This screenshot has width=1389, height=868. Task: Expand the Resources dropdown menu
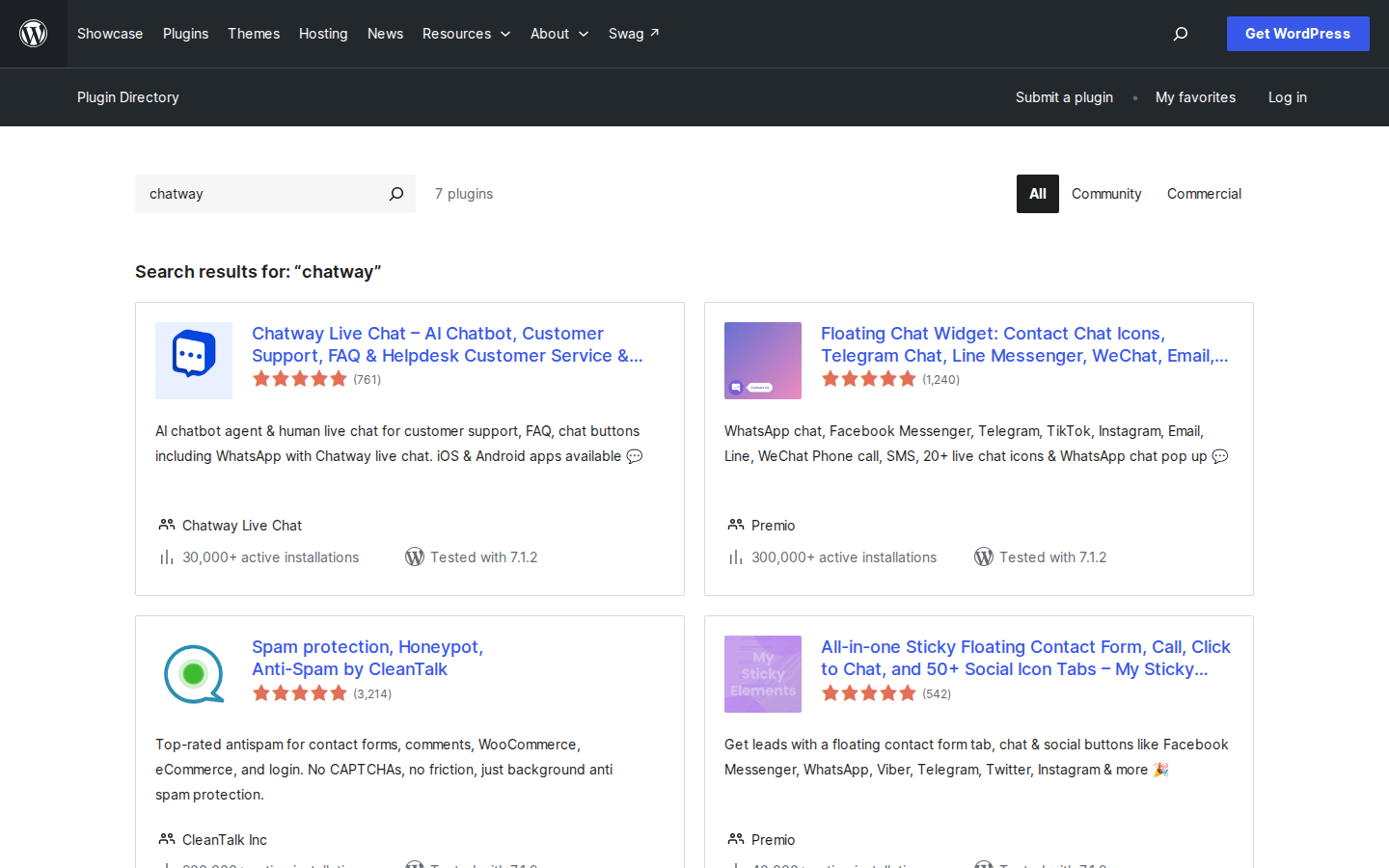point(467,34)
